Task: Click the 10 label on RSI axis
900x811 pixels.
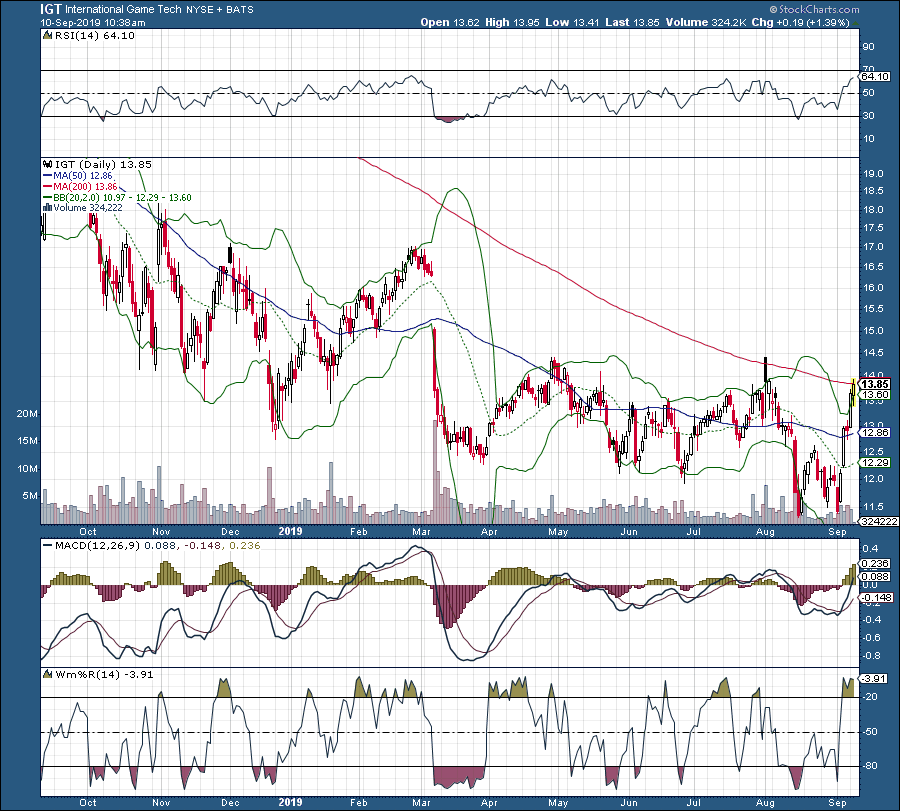Action: 868,139
